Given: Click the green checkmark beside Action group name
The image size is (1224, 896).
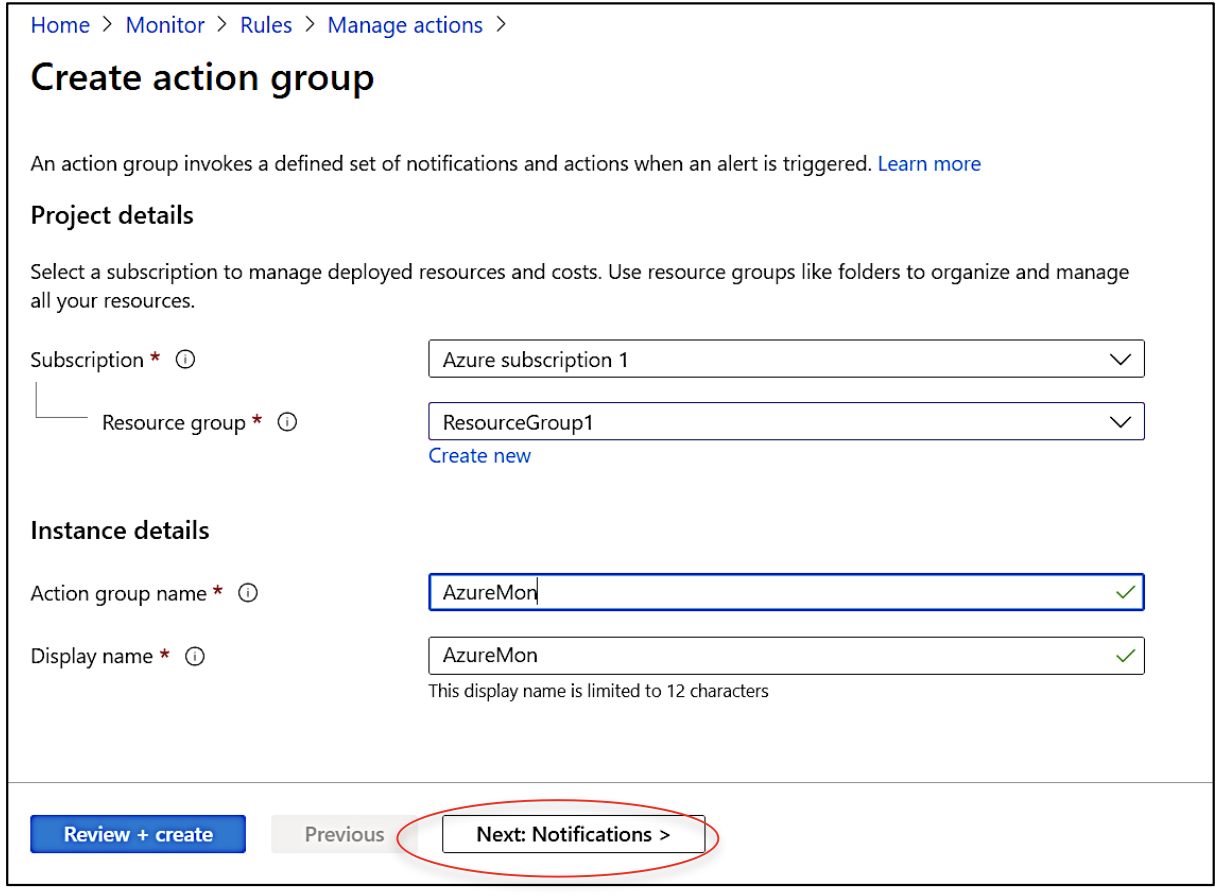Looking at the screenshot, I should [x=1128, y=592].
